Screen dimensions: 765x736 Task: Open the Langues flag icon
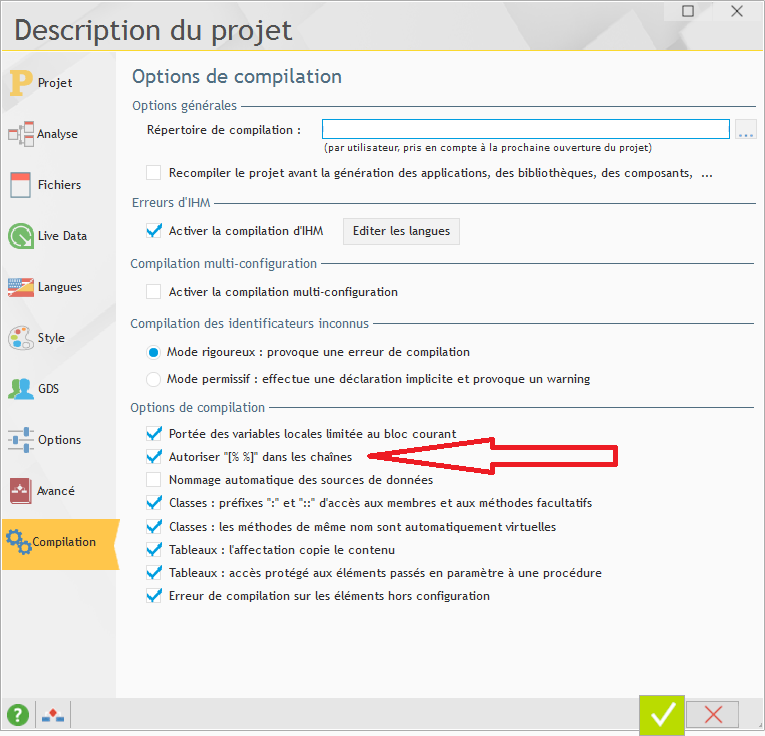21,287
